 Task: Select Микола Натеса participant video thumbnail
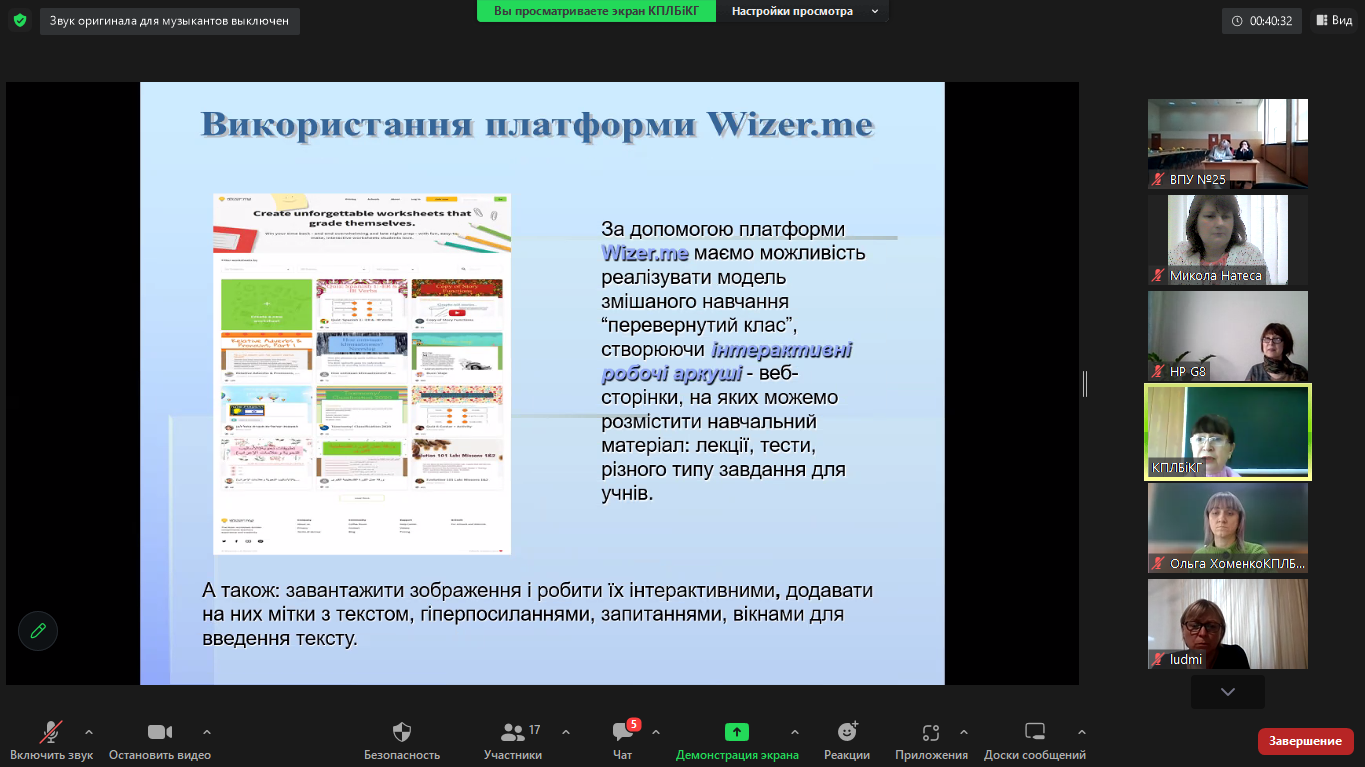point(1228,240)
